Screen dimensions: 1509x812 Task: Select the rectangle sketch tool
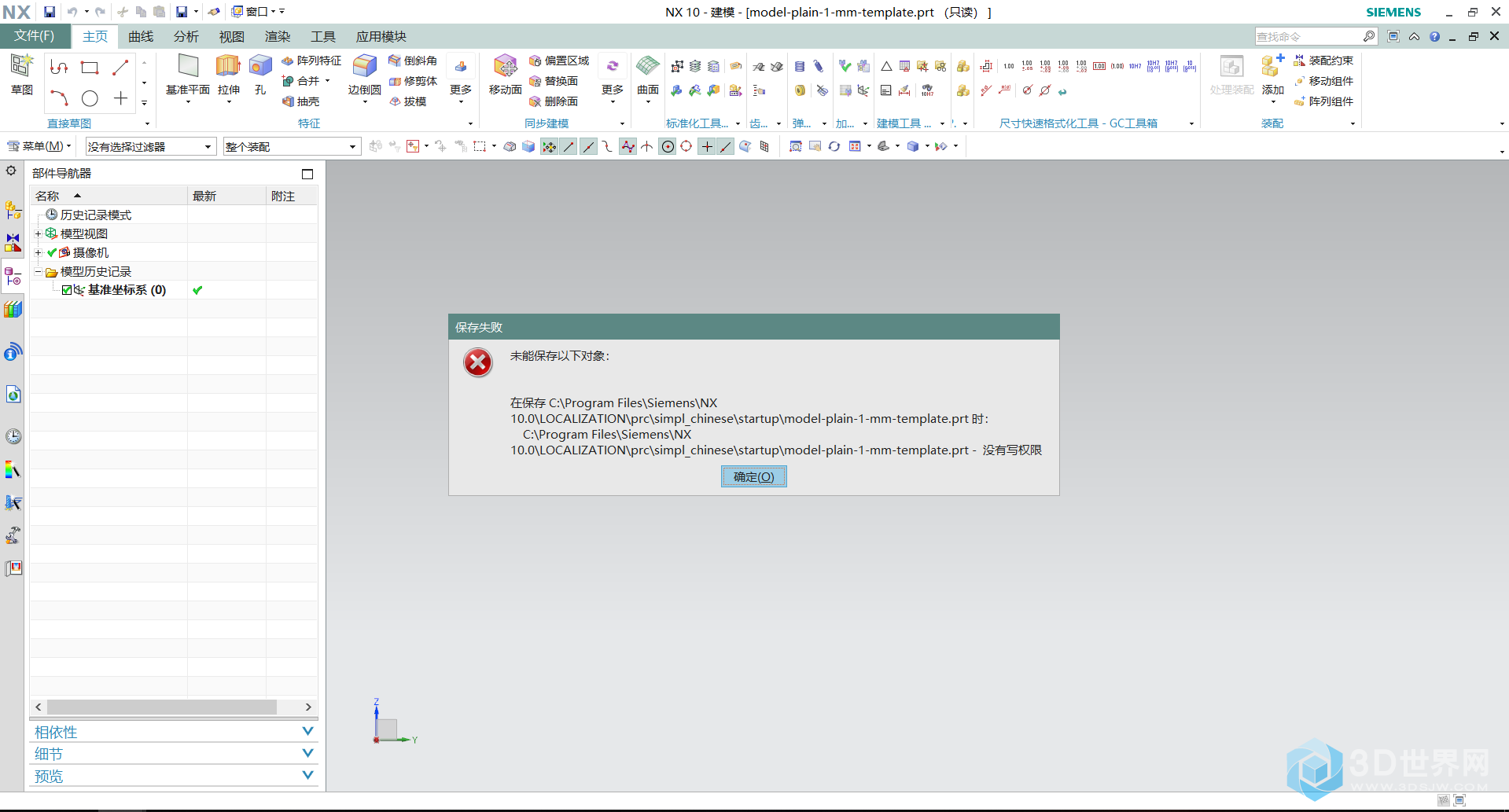coord(90,68)
